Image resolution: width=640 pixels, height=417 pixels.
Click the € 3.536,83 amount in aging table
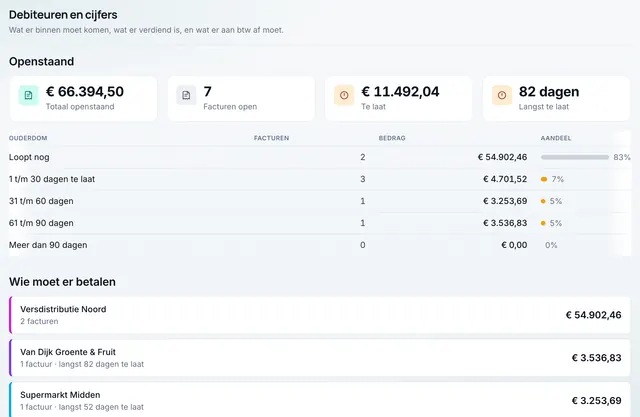(505, 223)
